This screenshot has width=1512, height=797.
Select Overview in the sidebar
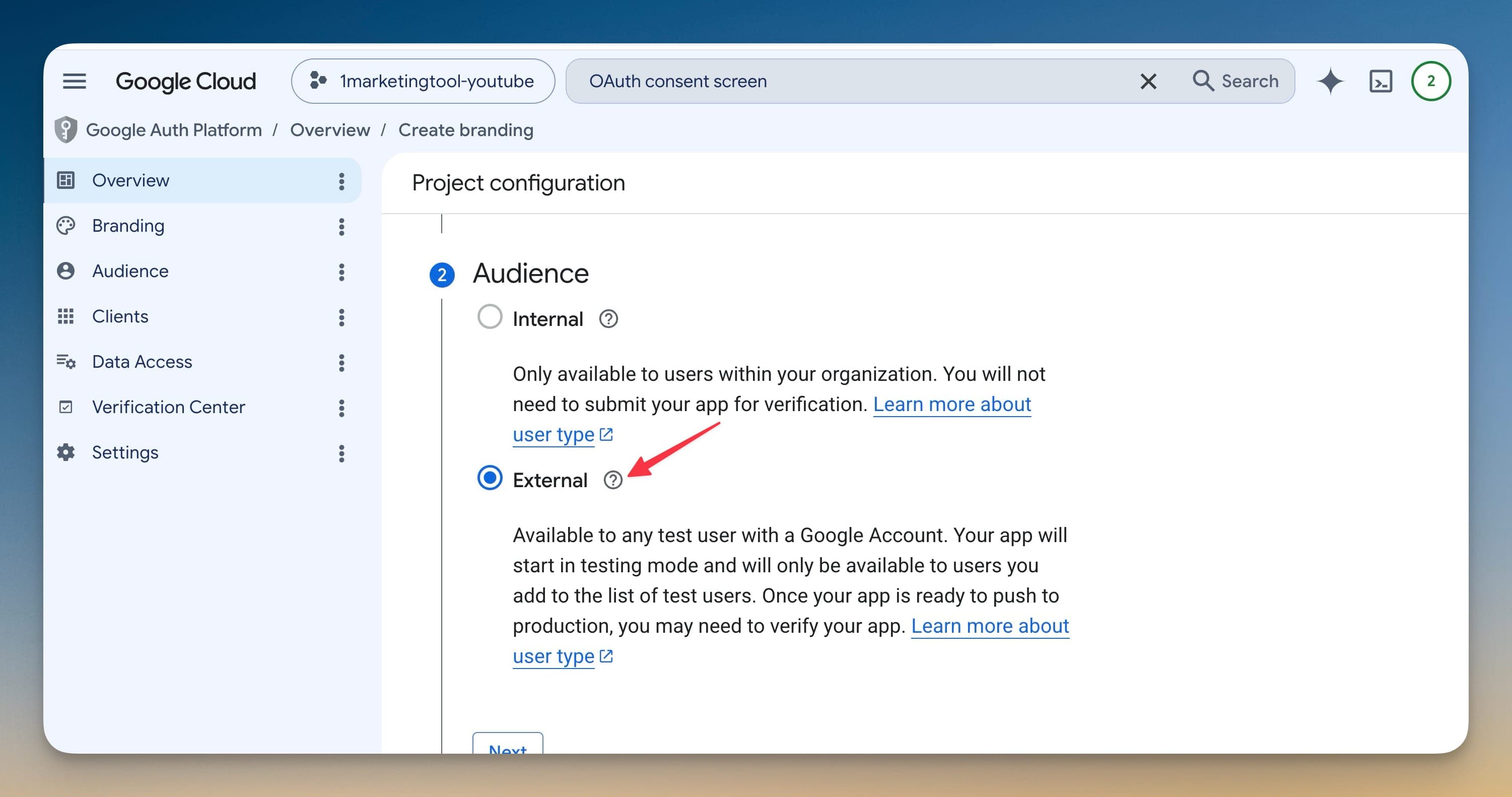pos(202,180)
